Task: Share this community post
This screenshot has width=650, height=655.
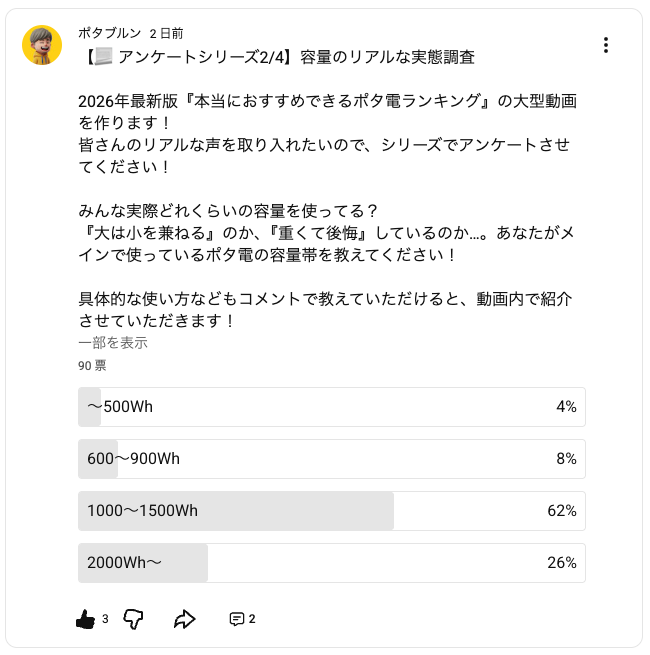Action: point(184,619)
